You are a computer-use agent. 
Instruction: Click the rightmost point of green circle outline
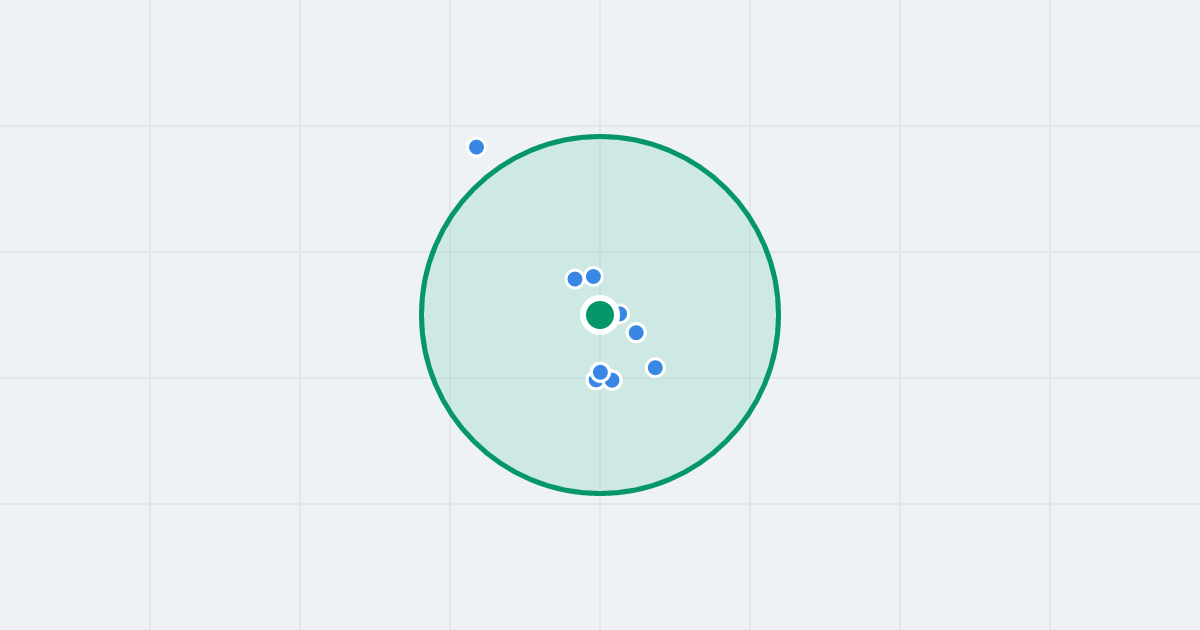point(779,315)
